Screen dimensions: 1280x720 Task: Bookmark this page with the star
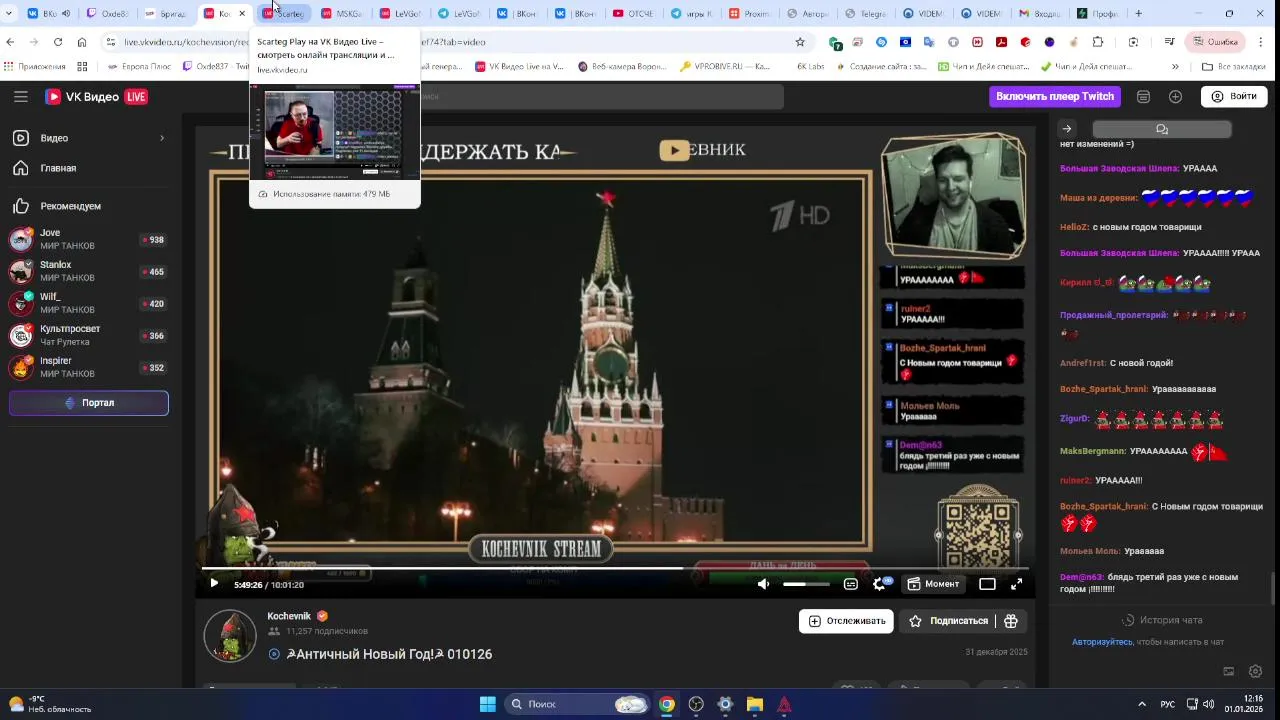point(800,42)
